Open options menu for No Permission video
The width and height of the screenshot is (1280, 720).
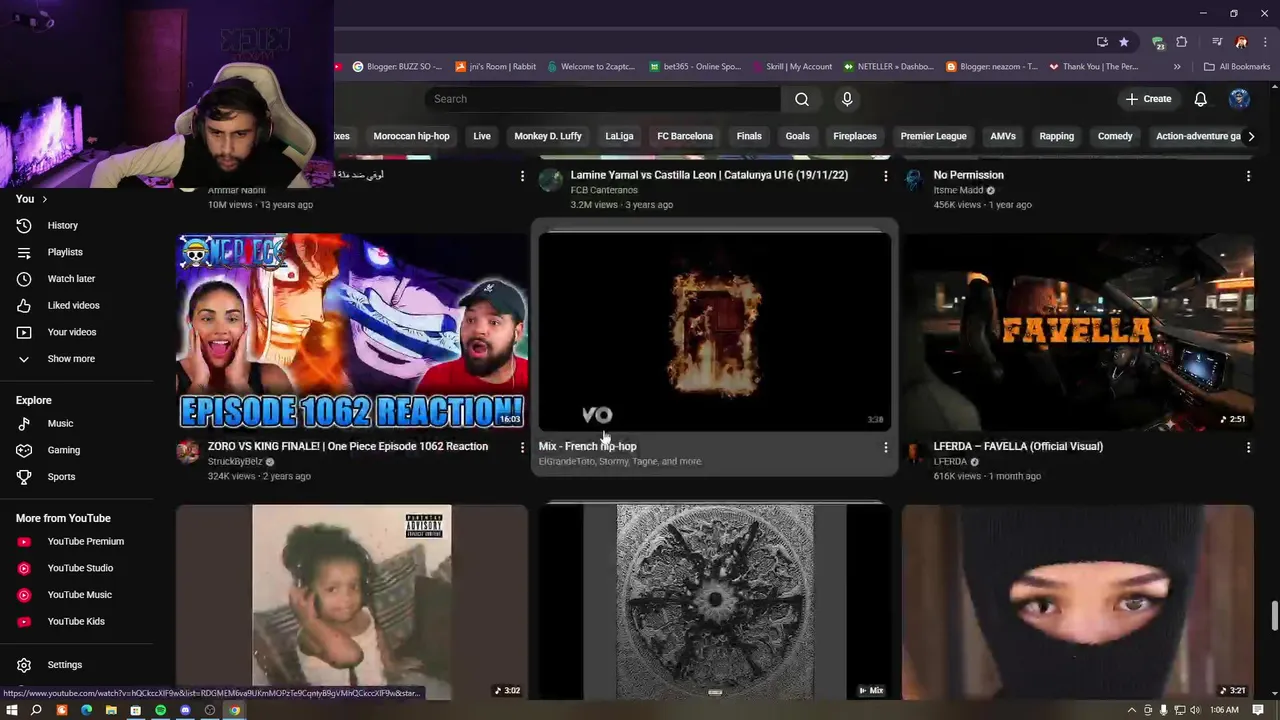coord(1248,176)
